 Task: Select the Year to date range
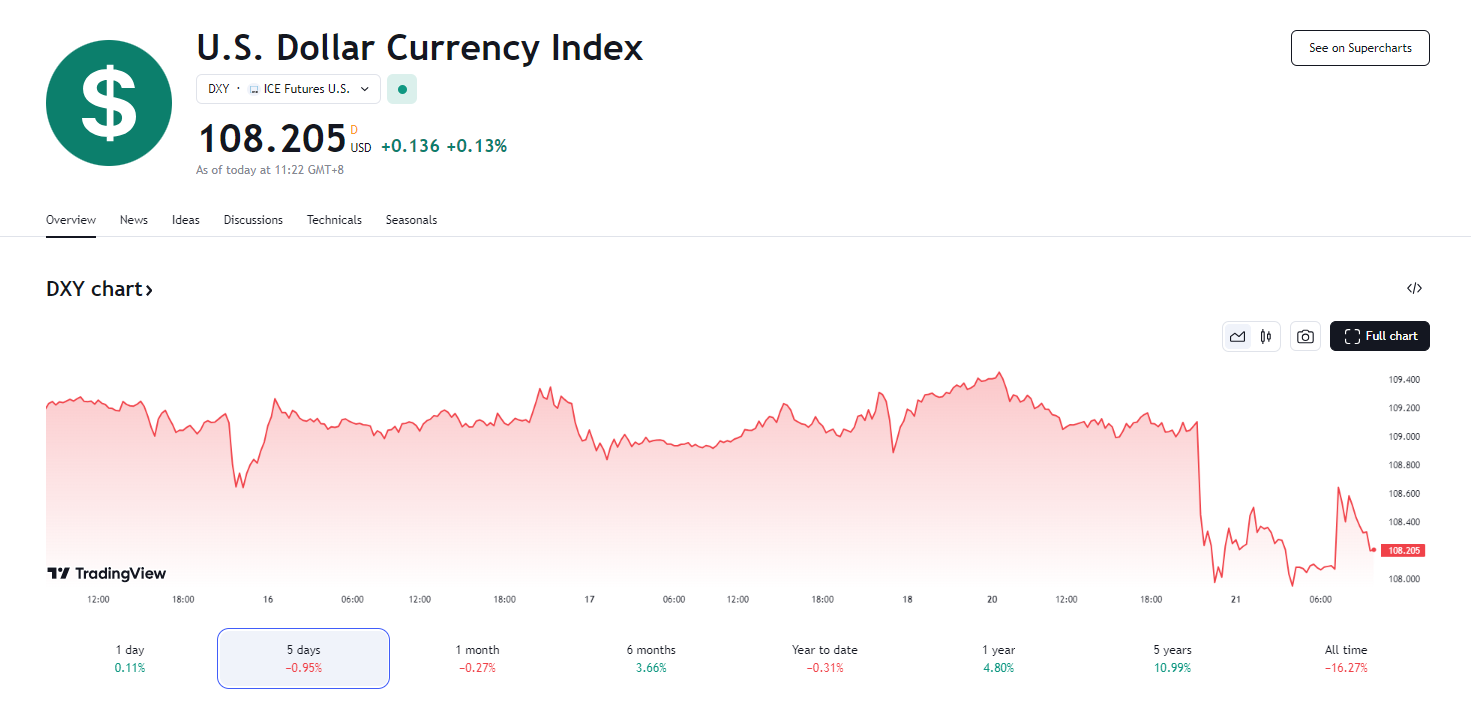click(824, 658)
